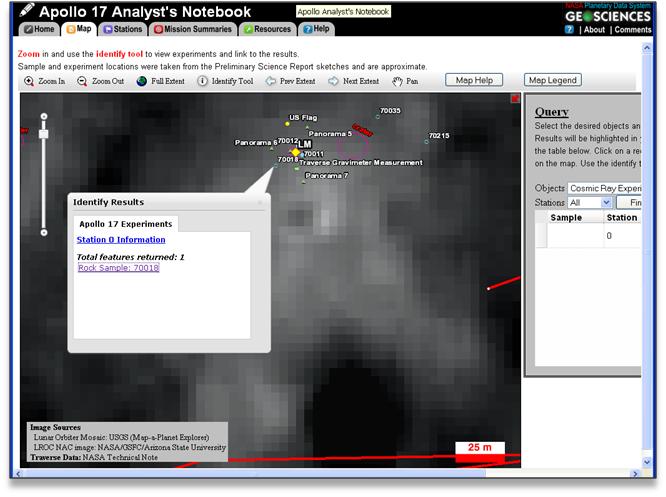
Task: Click the yellow LM diamond marker
Action: [x=295, y=152]
